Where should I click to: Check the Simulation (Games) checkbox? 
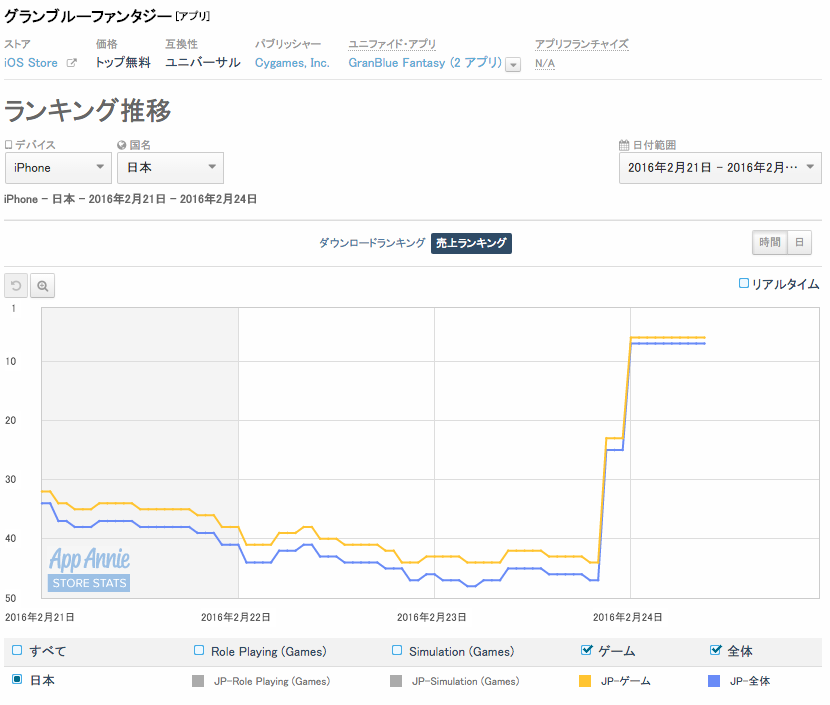click(397, 650)
